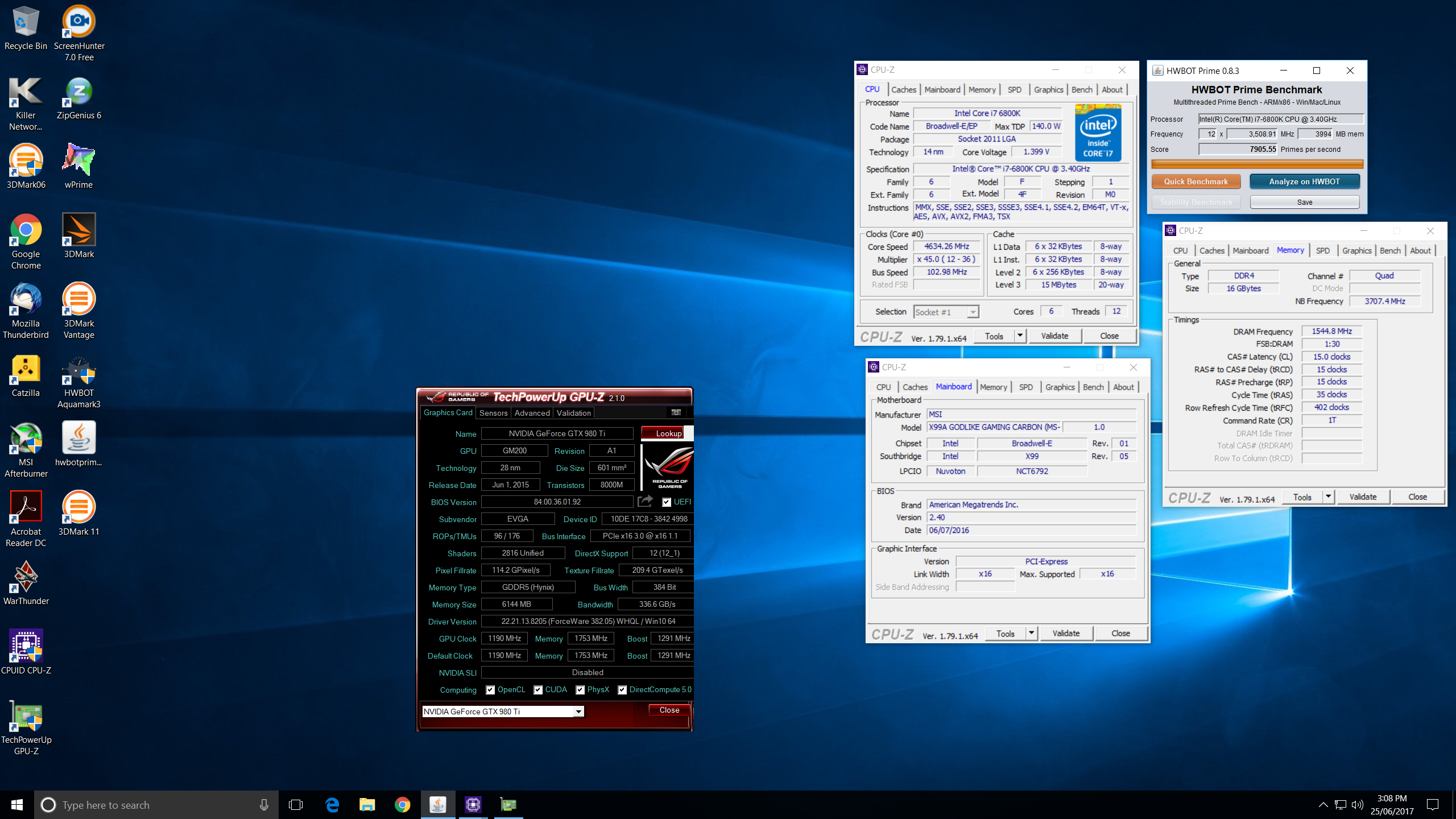The image size is (1456, 819).
Task: Launch Acrobat Reader DC icon
Action: coord(26,520)
